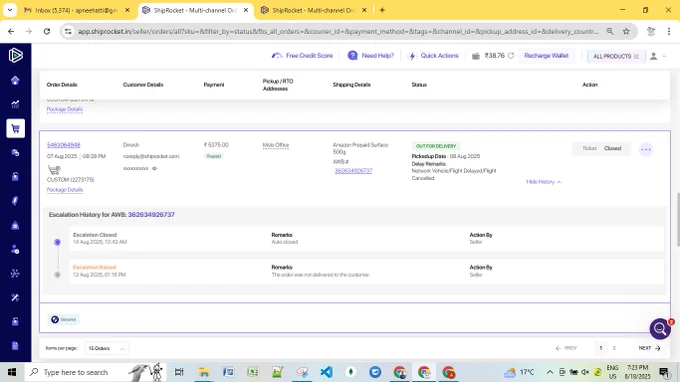The image size is (680, 382).
Task: Click the page reload button
Action: 47,31
